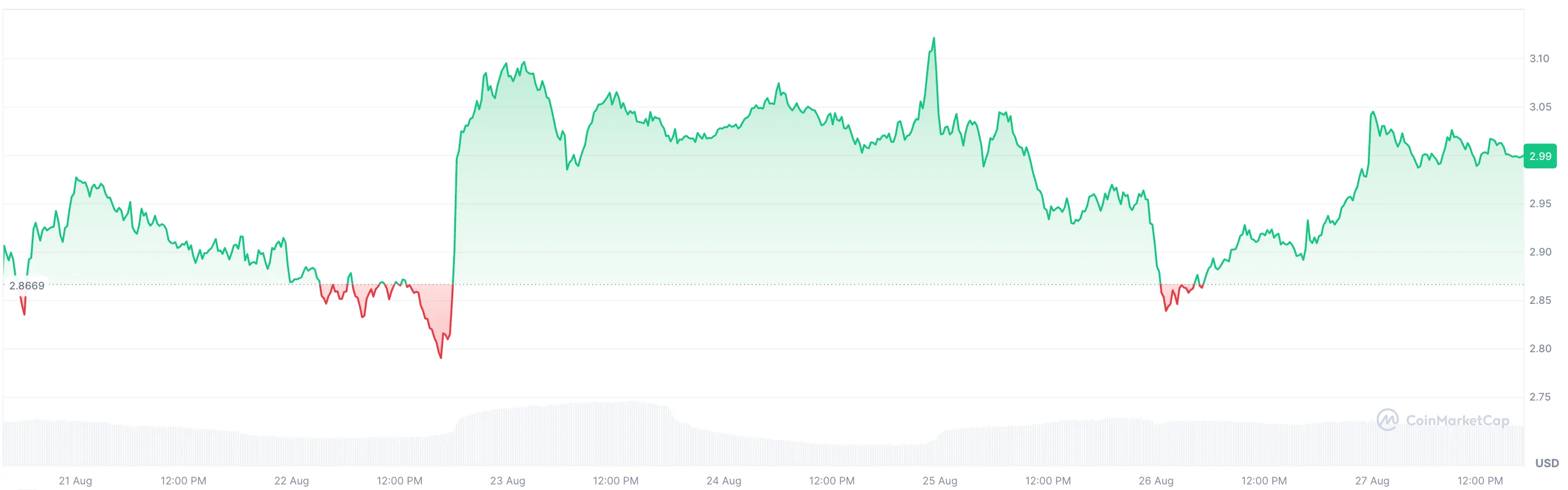Viewport: 1568px width, 490px height.
Task: Select the 21 Aug date label
Action: pyautogui.click(x=76, y=481)
